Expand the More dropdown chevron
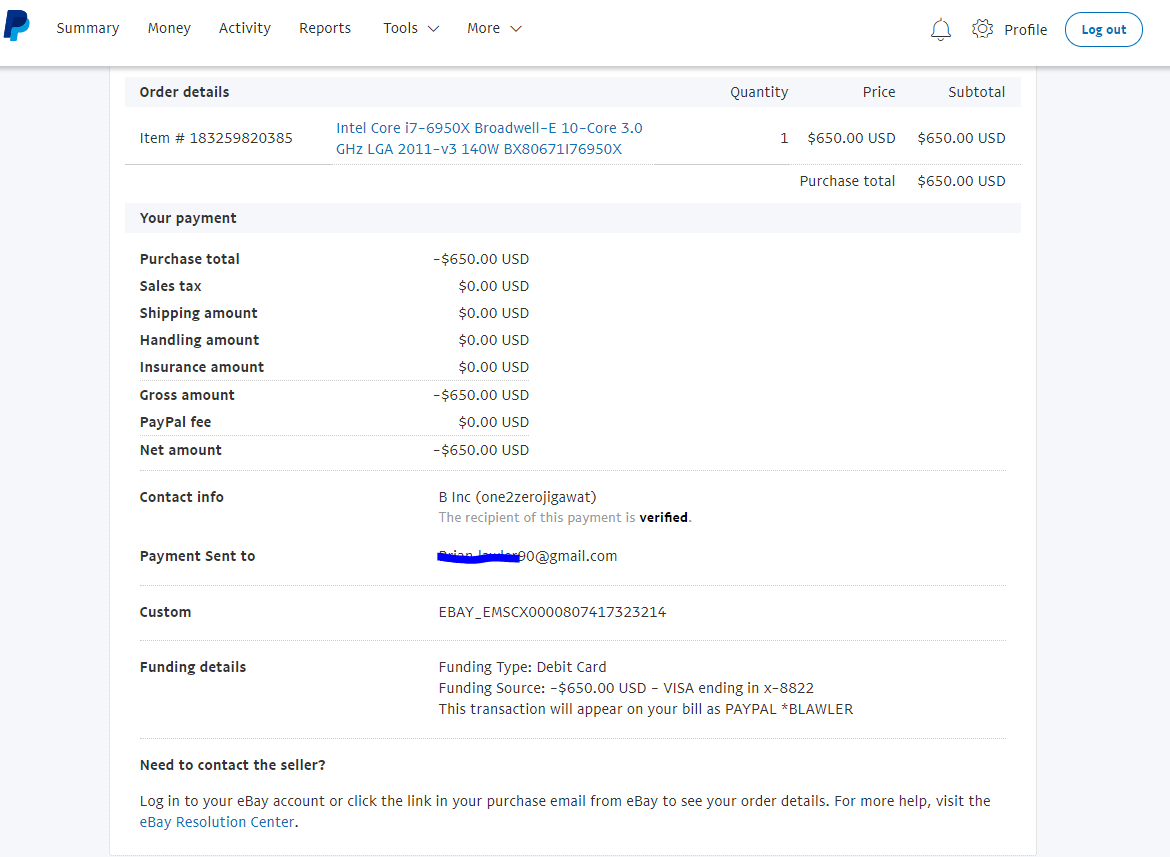Image resolution: width=1170 pixels, height=857 pixels. (516, 28)
